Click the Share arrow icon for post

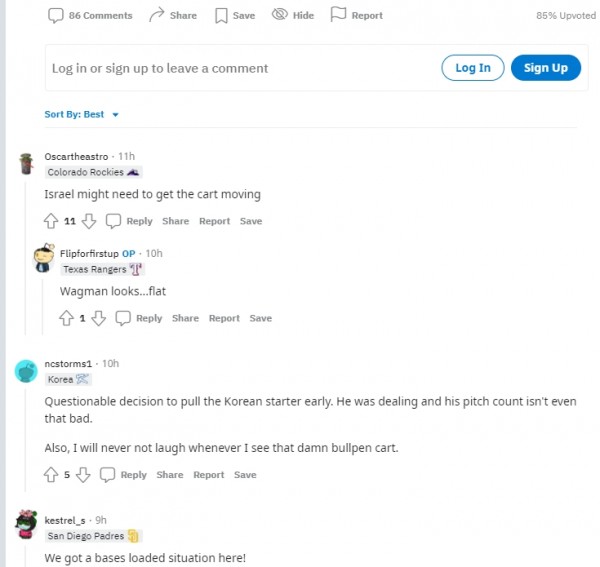157,15
